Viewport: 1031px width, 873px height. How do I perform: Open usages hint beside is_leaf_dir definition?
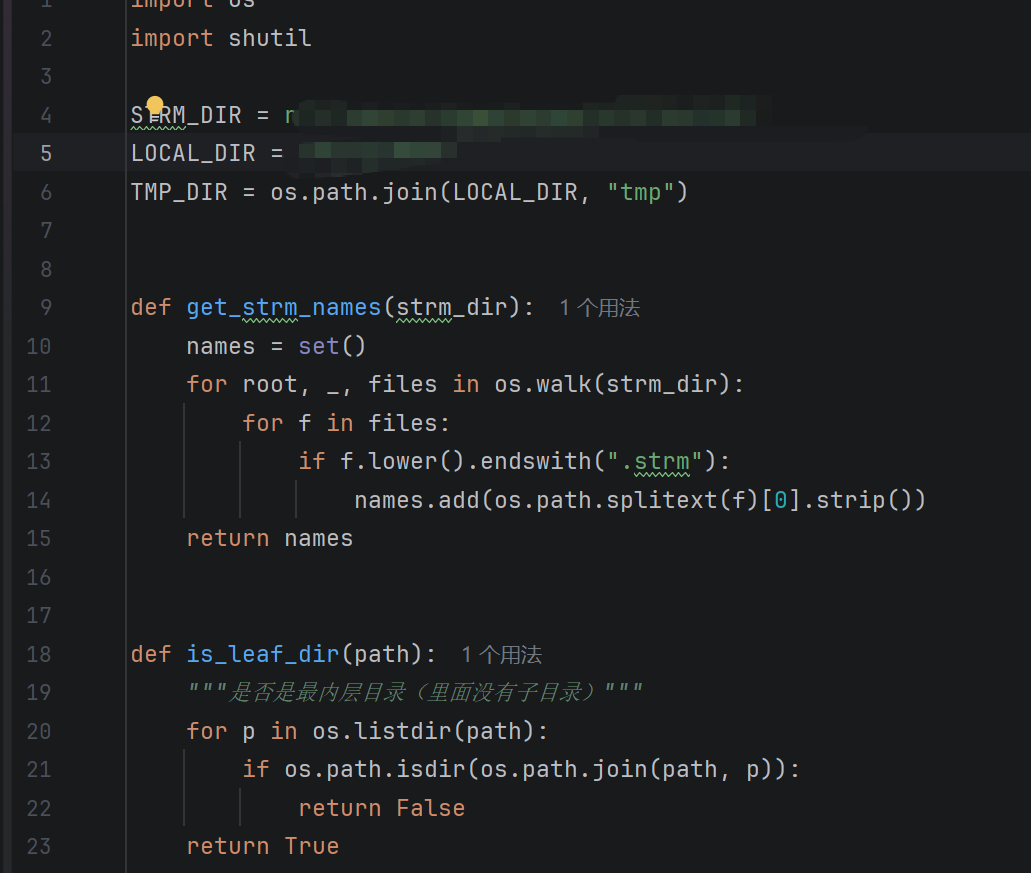(x=501, y=655)
